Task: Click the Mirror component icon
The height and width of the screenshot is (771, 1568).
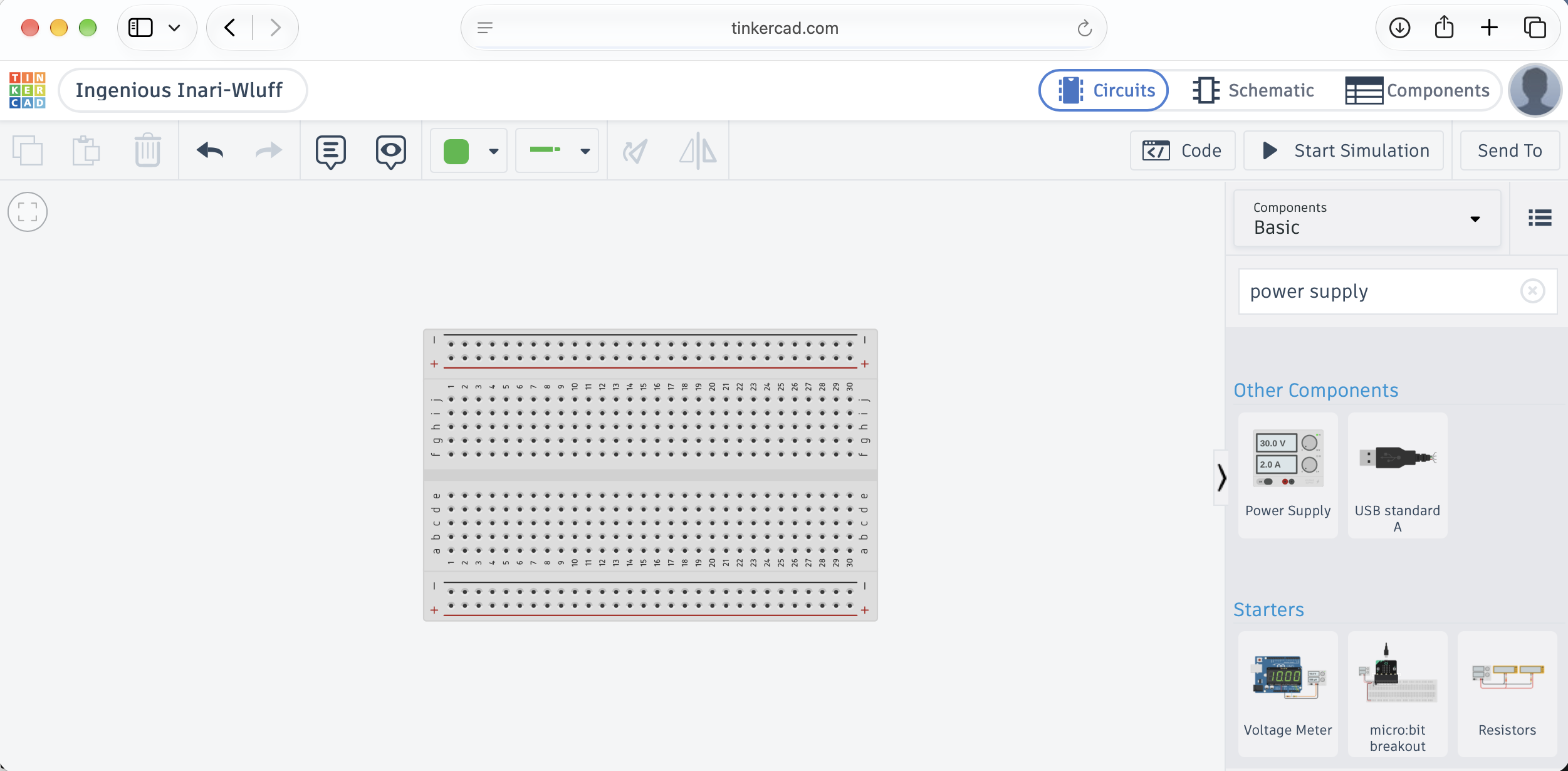Action: (x=698, y=151)
